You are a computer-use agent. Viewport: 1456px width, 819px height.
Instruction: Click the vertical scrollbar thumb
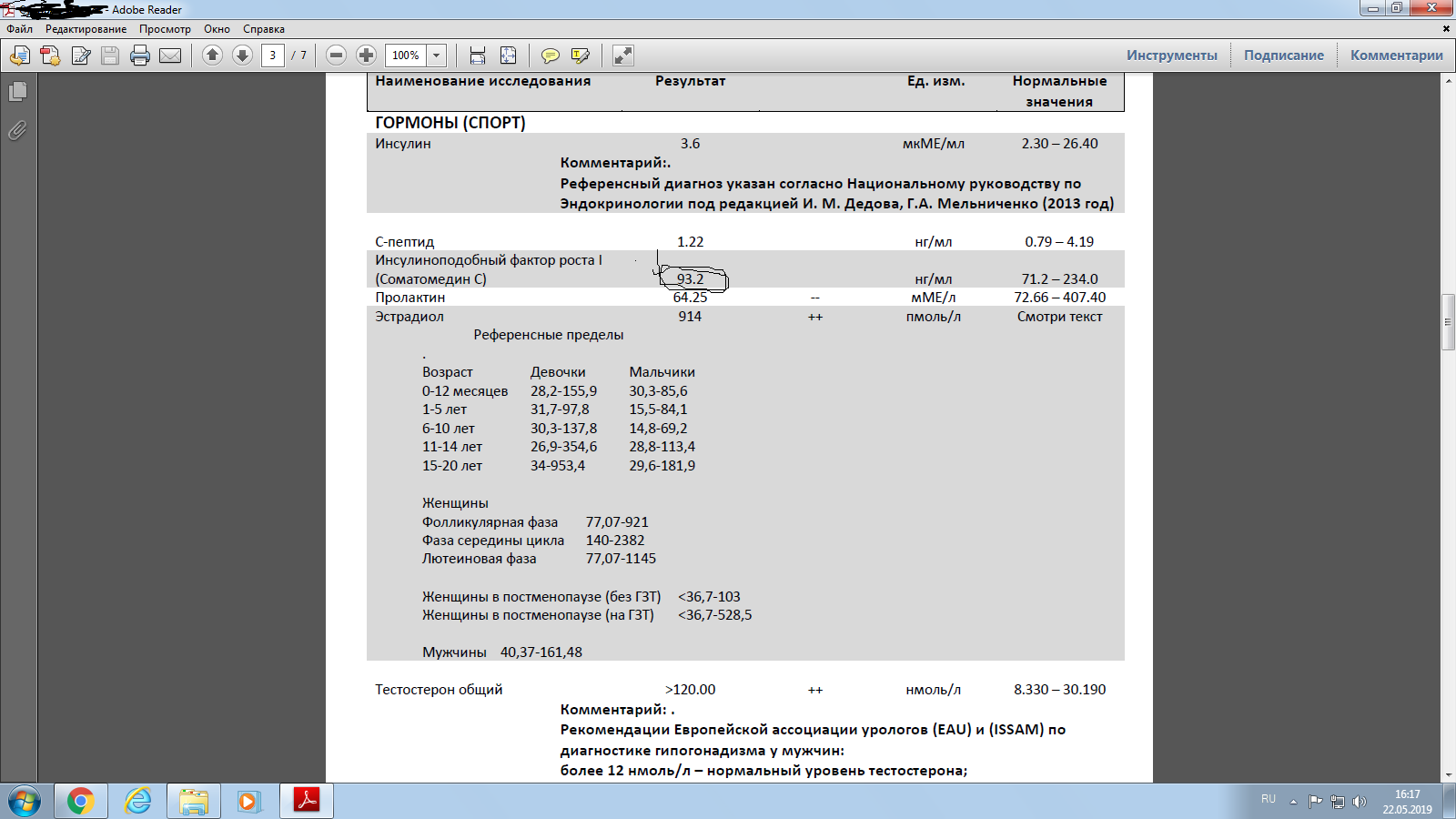point(1448,322)
